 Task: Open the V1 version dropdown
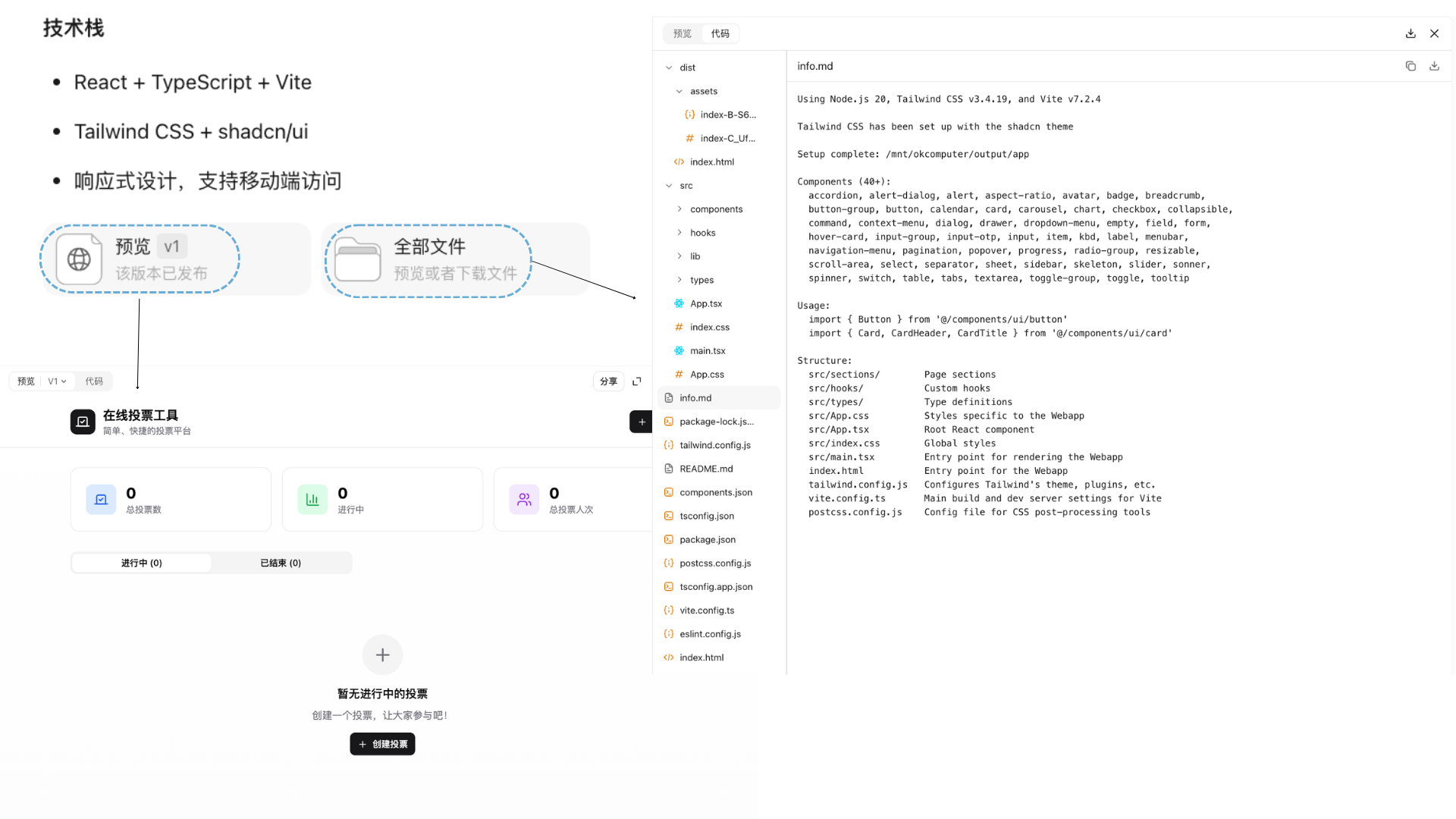pos(57,381)
